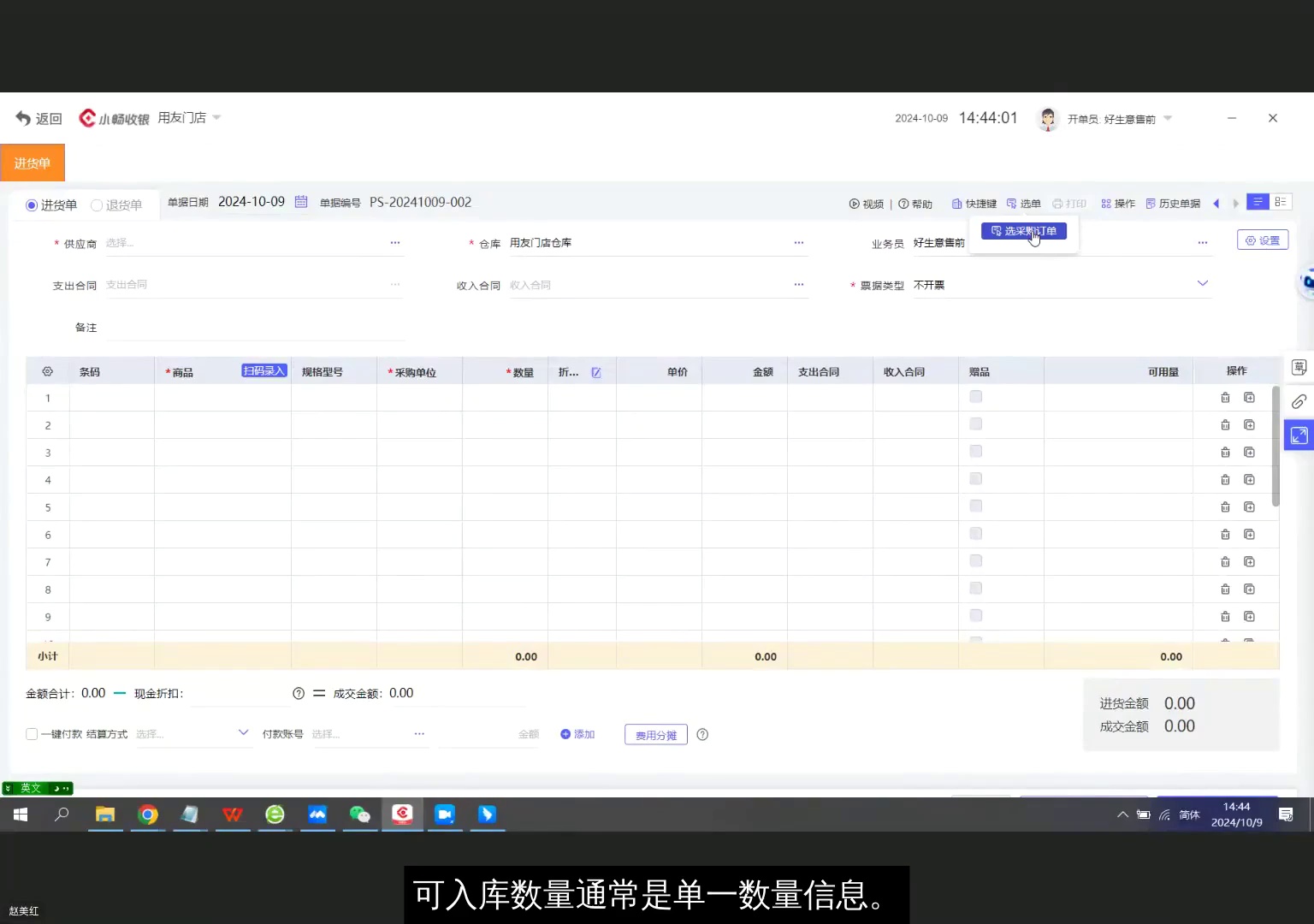The image size is (1314, 924).
Task: Click the attachment paperclip icon on right edge
Action: 1299,401
